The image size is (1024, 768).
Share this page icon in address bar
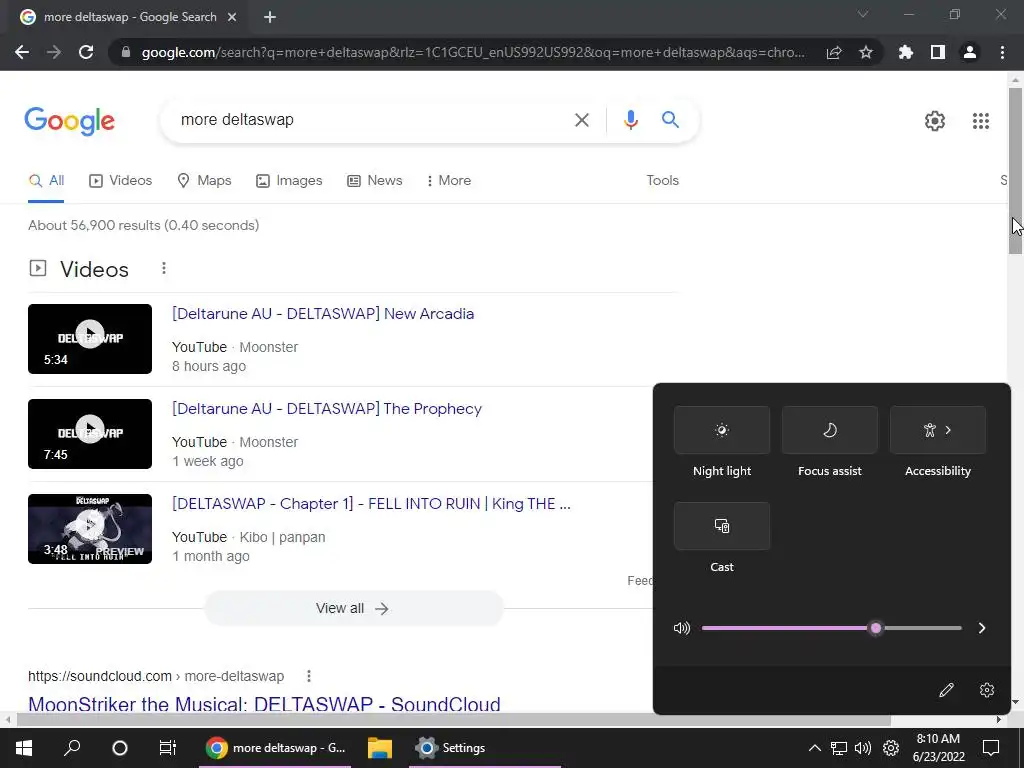(834, 52)
